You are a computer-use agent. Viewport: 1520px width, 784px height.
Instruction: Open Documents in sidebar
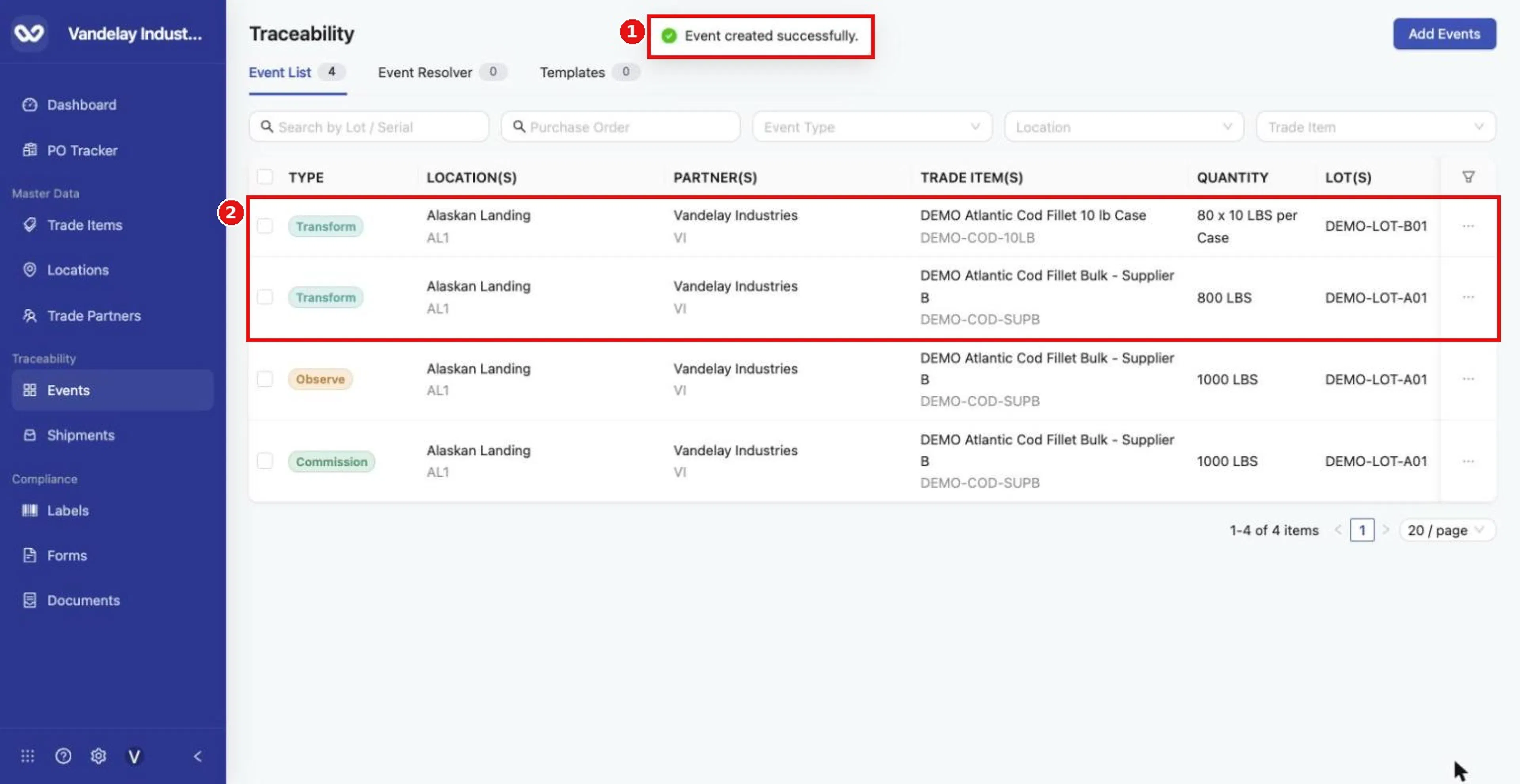click(x=83, y=600)
